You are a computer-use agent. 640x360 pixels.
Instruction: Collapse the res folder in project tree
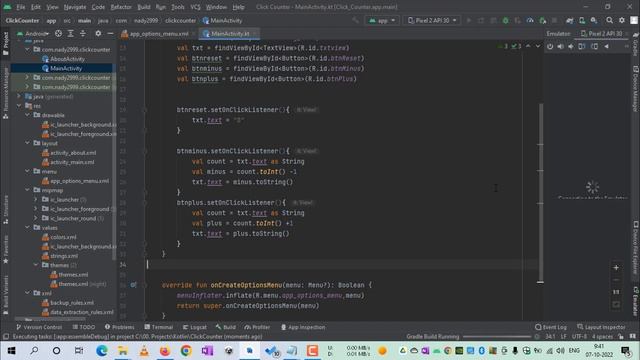[x=19, y=106]
